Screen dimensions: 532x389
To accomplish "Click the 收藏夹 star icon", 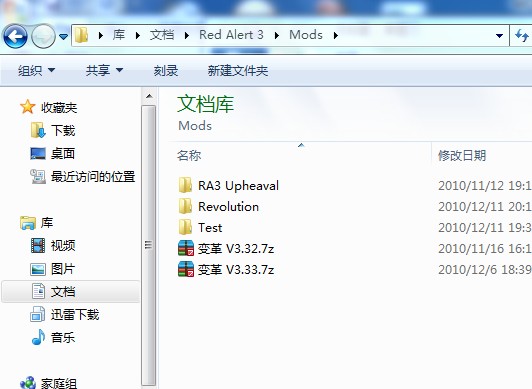I will (27, 107).
